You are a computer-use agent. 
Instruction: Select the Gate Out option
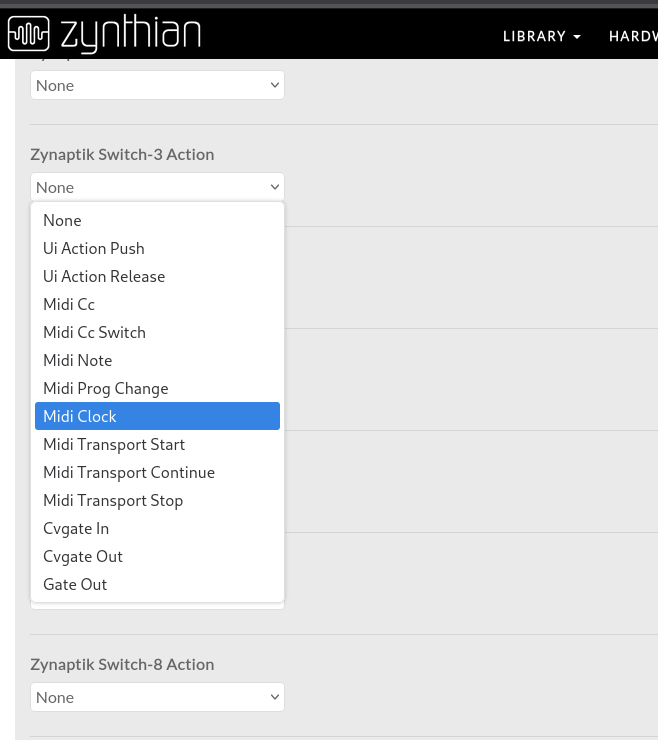pos(75,584)
